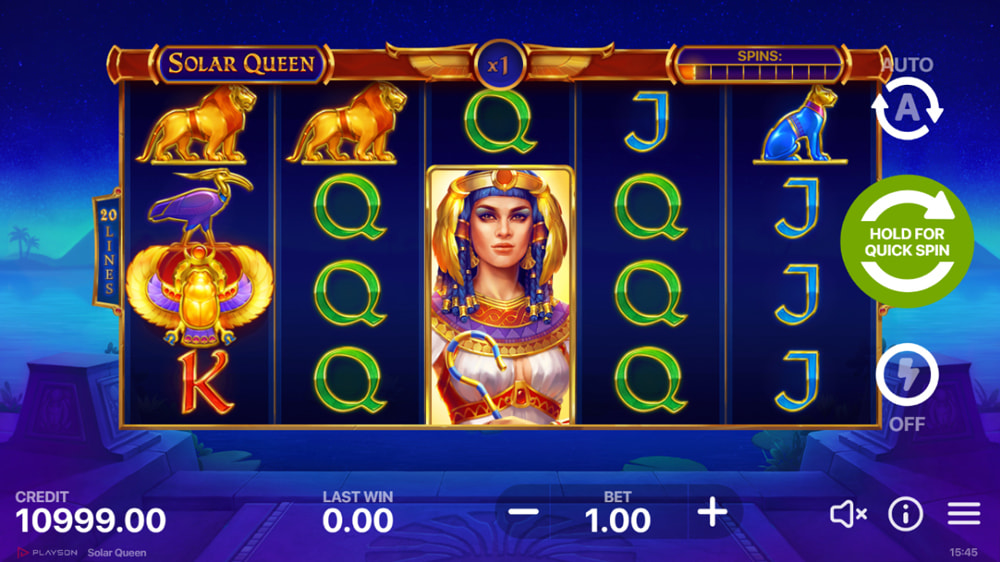Click the expanded Queen wild symbol
The height and width of the screenshot is (562, 1000).
(x=501, y=295)
